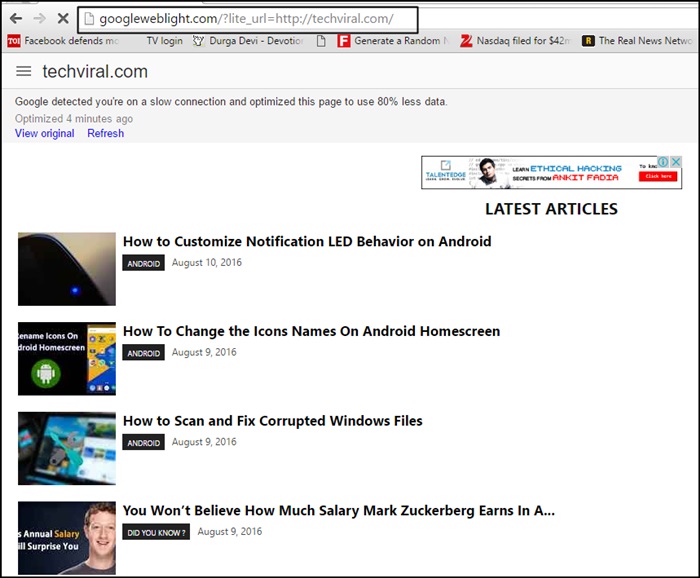Click the DID YOU KNOW? tag
The height and width of the screenshot is (578, 700).
(156, 532)
